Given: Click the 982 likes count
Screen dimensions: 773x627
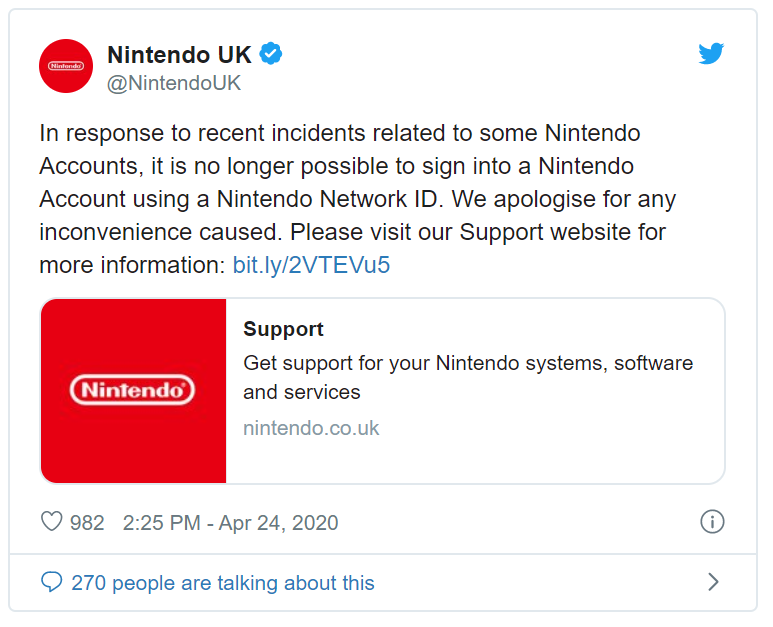Looking at the screenshot, I should pyautogui.click(x=87, y=523).
